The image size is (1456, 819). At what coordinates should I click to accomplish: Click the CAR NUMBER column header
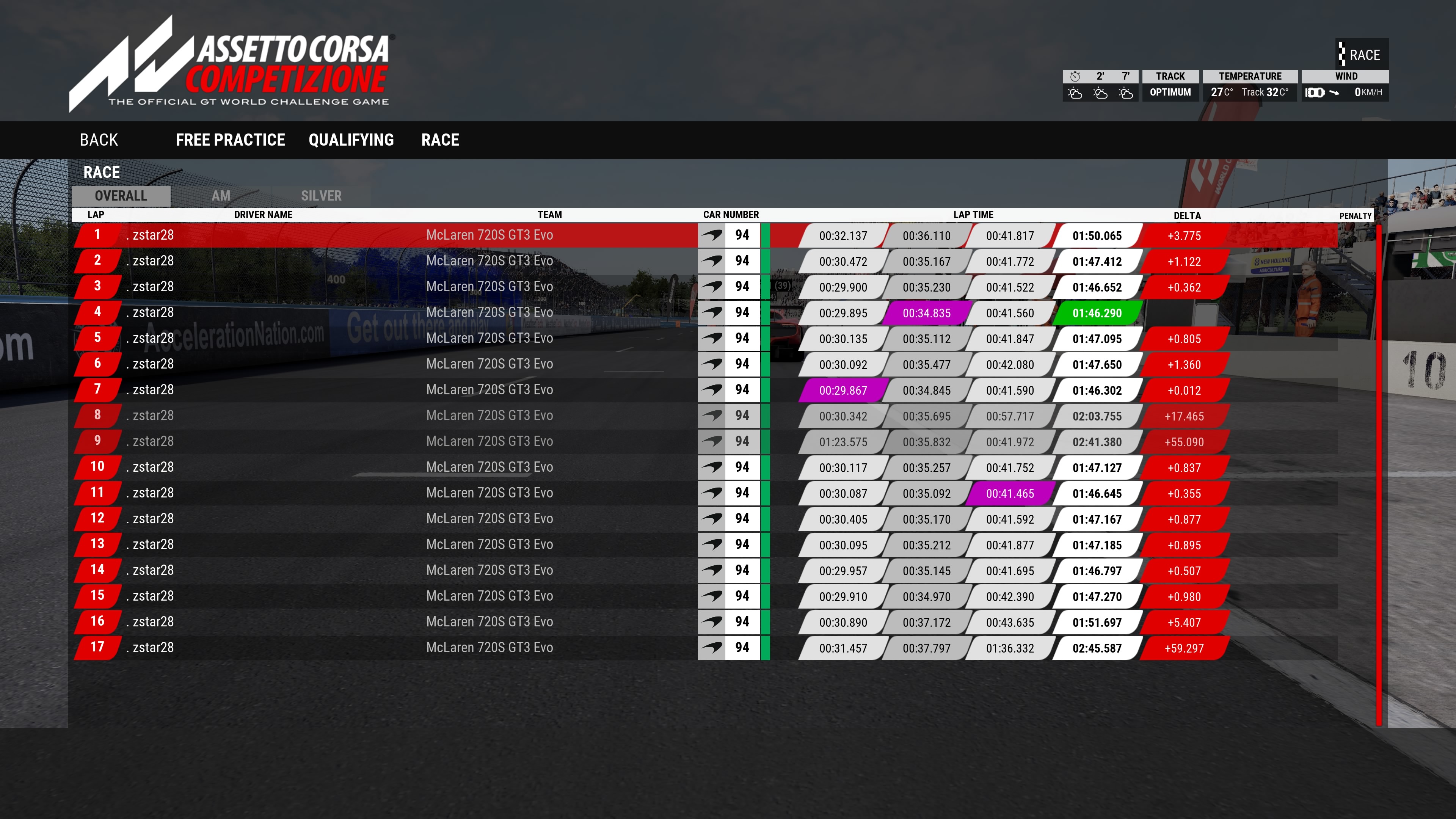[x=731, y=215]
